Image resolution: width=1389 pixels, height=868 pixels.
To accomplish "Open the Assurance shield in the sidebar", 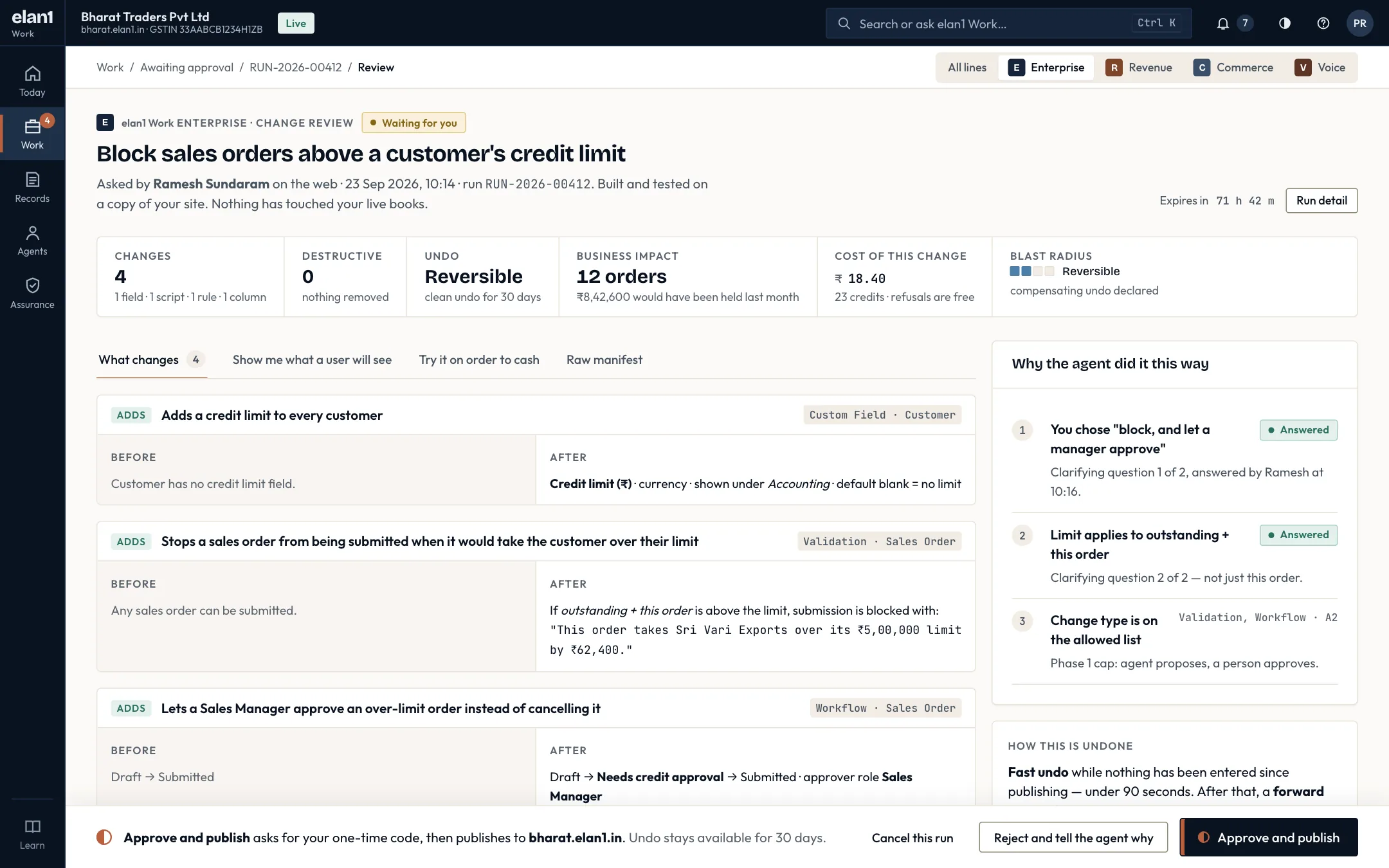I will 32,293.
